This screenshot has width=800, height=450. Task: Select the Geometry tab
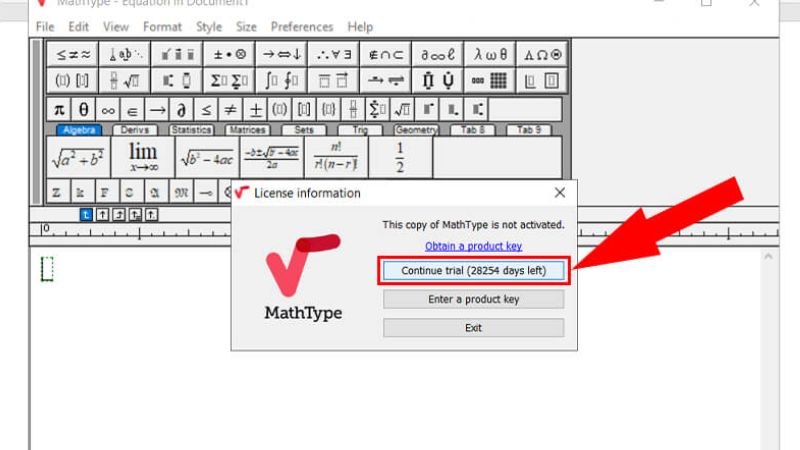(x=416, y=130)
